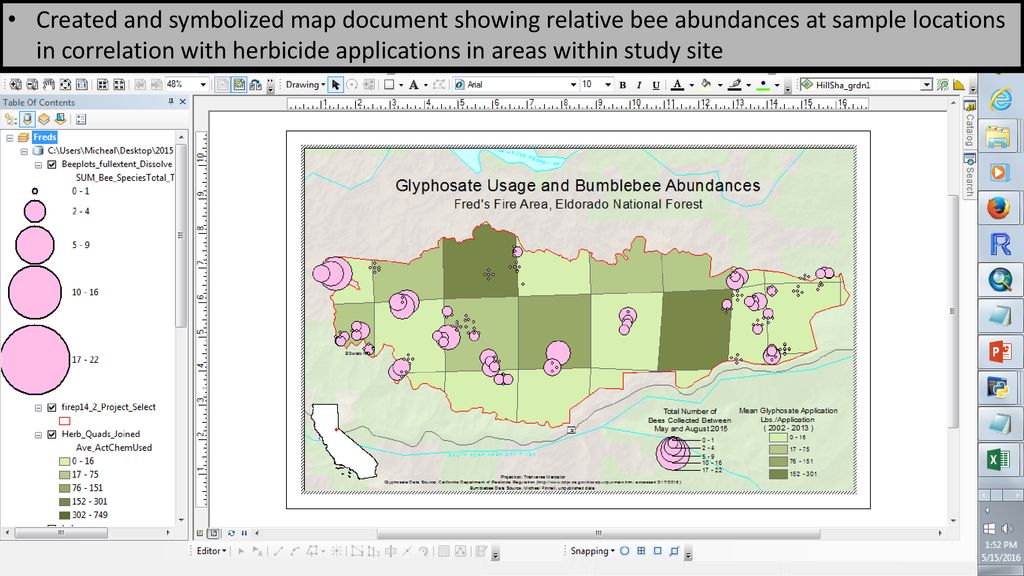The width and height of the screenshot is (1024, 576).
Task: Toggle Focus Data Frame icon
Action: (x=239, y=84)
